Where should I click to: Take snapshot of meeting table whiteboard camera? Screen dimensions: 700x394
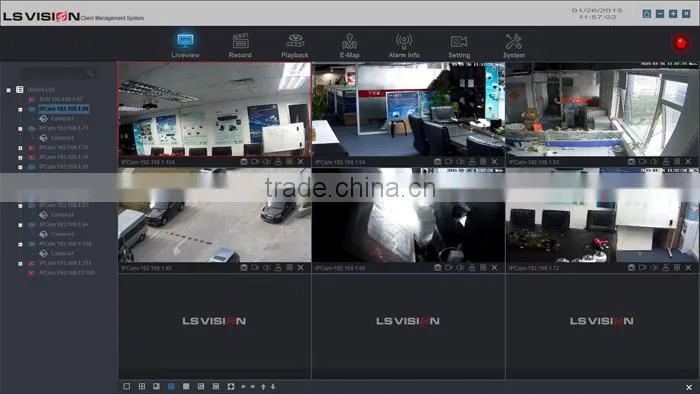pyautogui.click(x=631, y=268)
